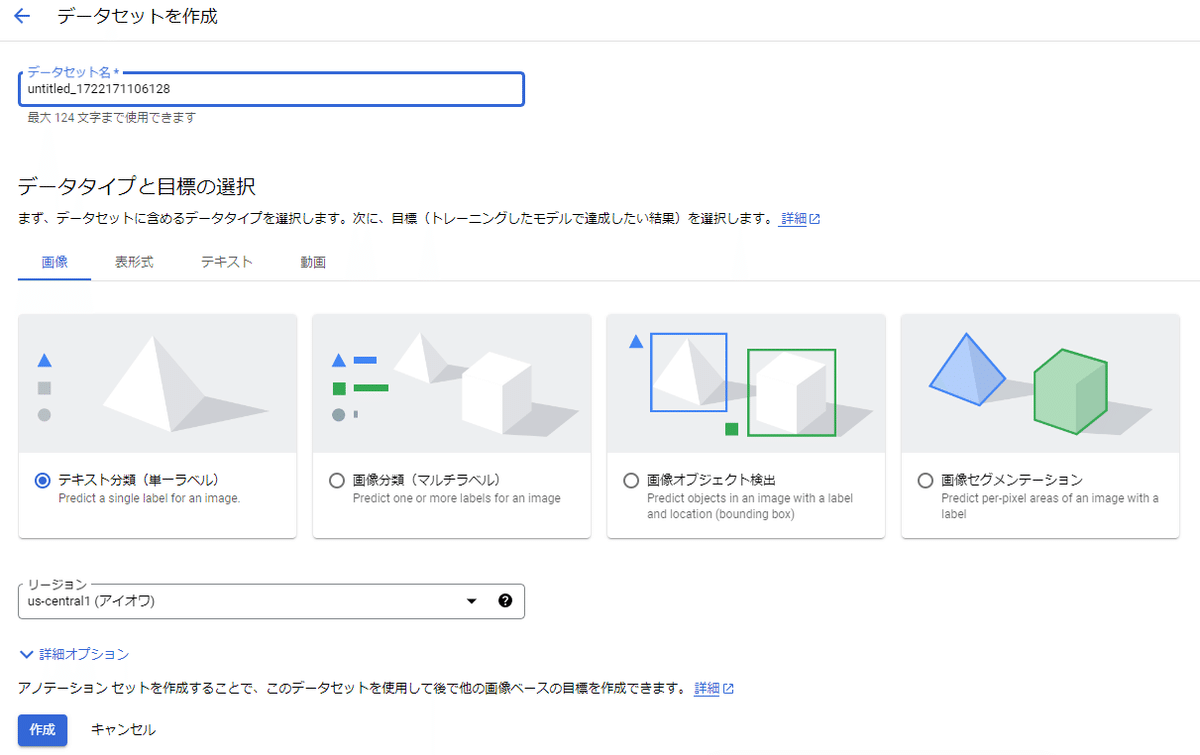Open the 動画 tab
Screen dimensions: 1200x755
[313, 262]
